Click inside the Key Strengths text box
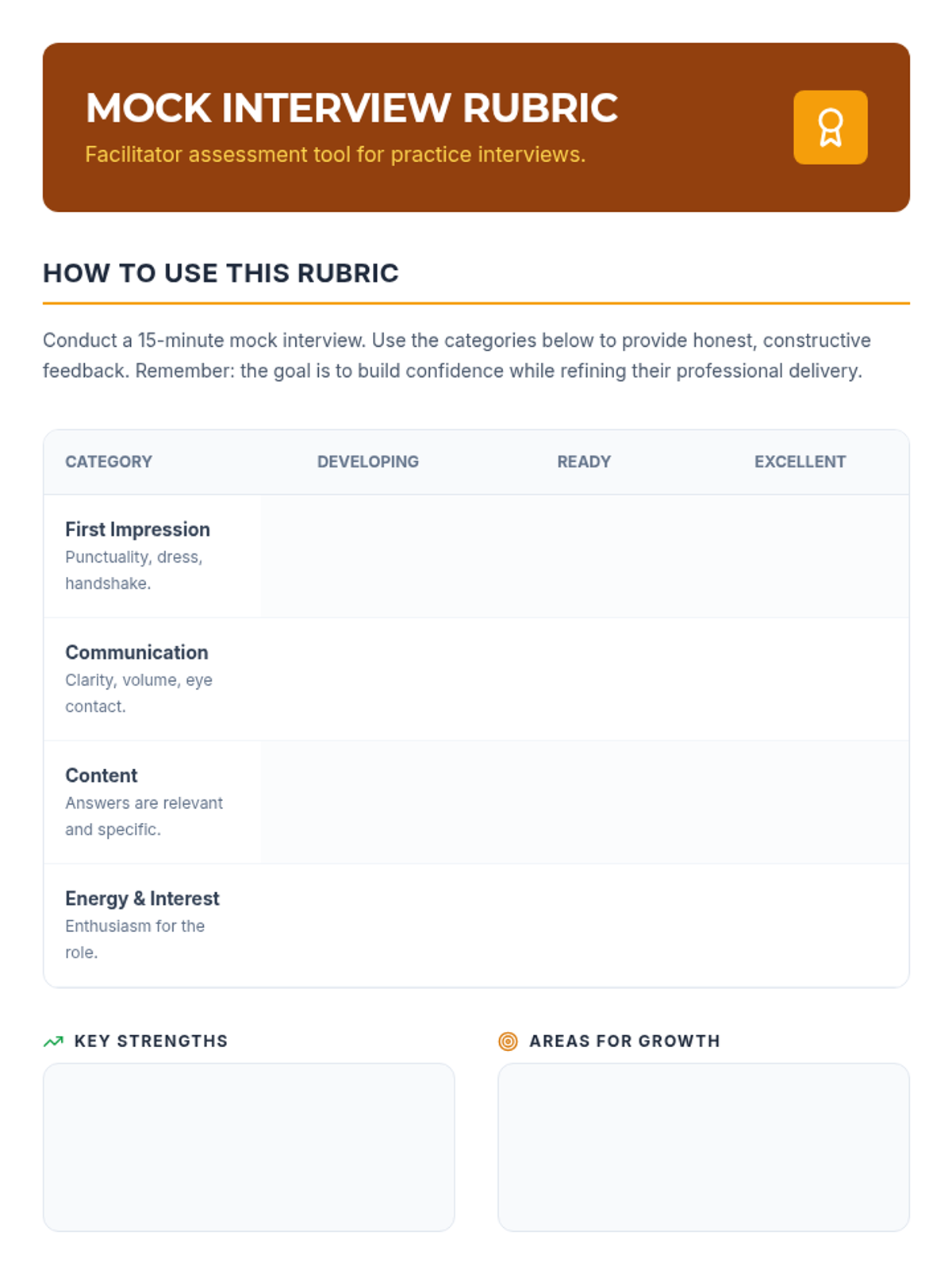Image resolution: width=952 pixels, height=1270 pixels. (x=248, y=1147)
